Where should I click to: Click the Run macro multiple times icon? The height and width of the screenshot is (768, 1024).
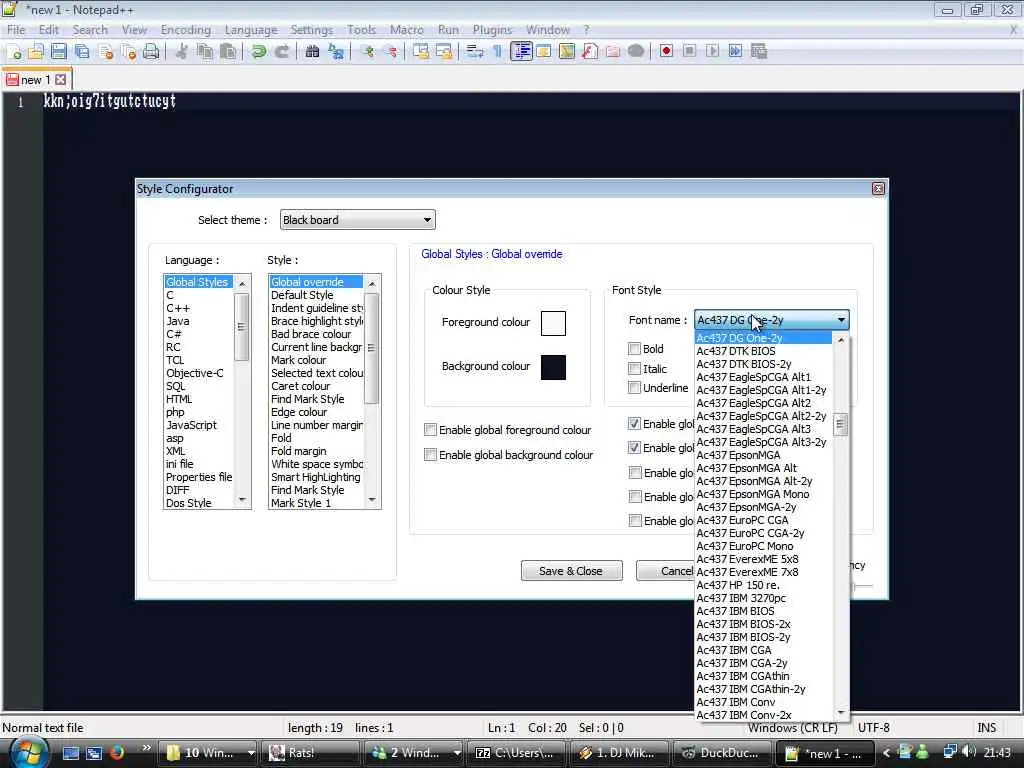click(735, 51)
